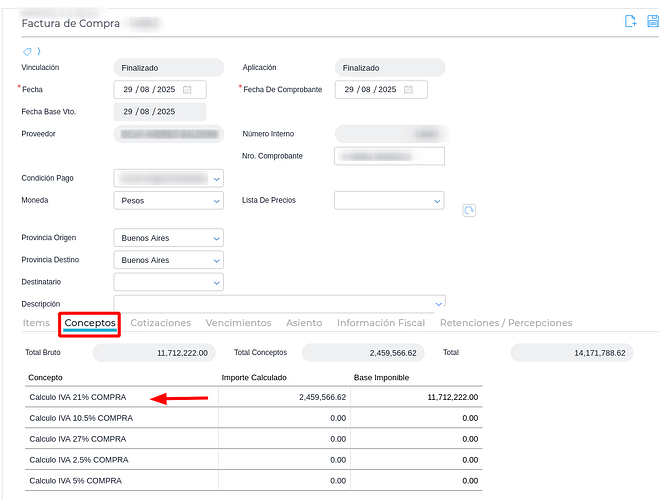This screenshot has width=659, height=500.
Task: Select the Conceptos tab
Action: point(90,323)
